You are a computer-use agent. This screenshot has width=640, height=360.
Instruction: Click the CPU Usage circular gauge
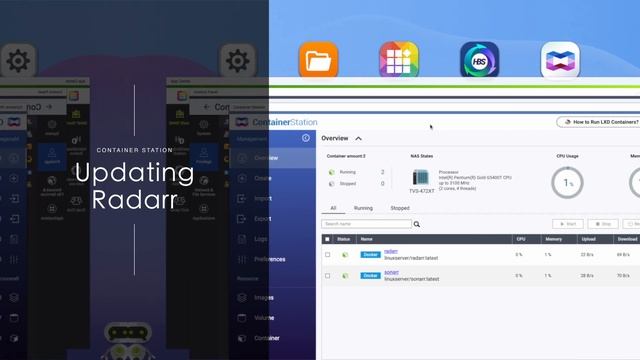pos(567,183)
